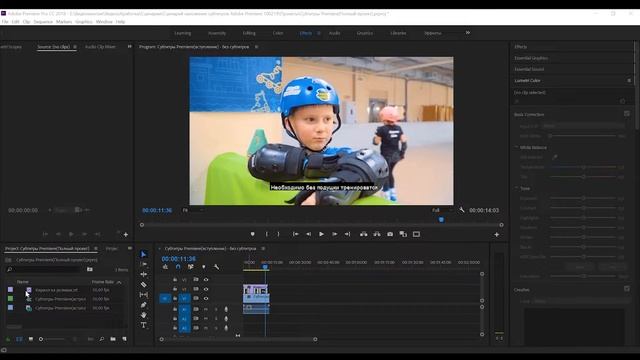
Task: Click the Mark Out bracket button
Action: [278, 234]
